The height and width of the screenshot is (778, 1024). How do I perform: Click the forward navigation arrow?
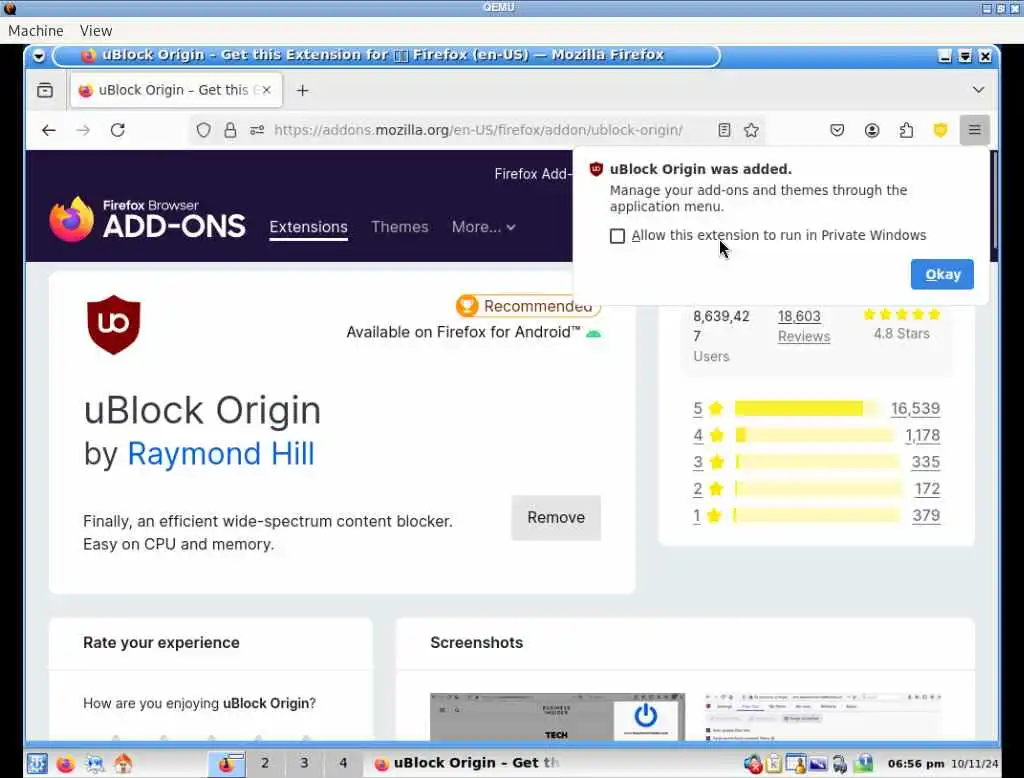click(x=83, y=130)
